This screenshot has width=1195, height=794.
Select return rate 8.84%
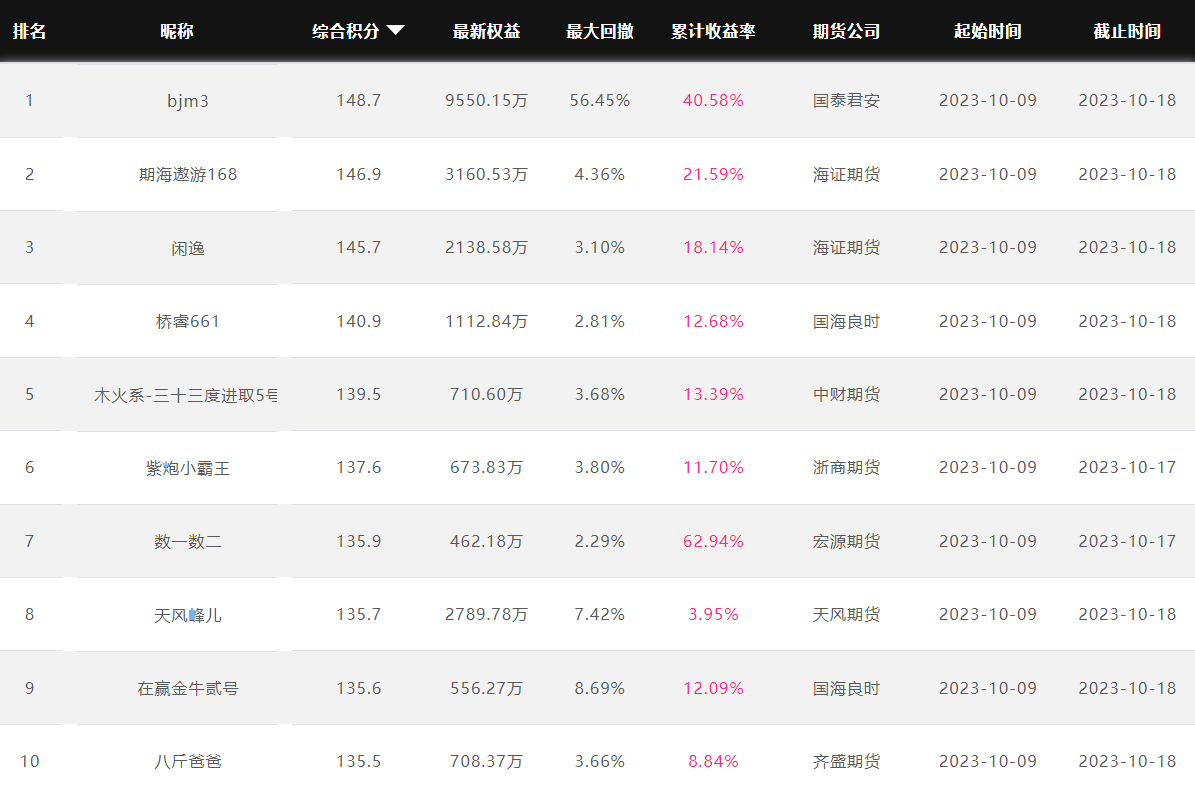713,761
